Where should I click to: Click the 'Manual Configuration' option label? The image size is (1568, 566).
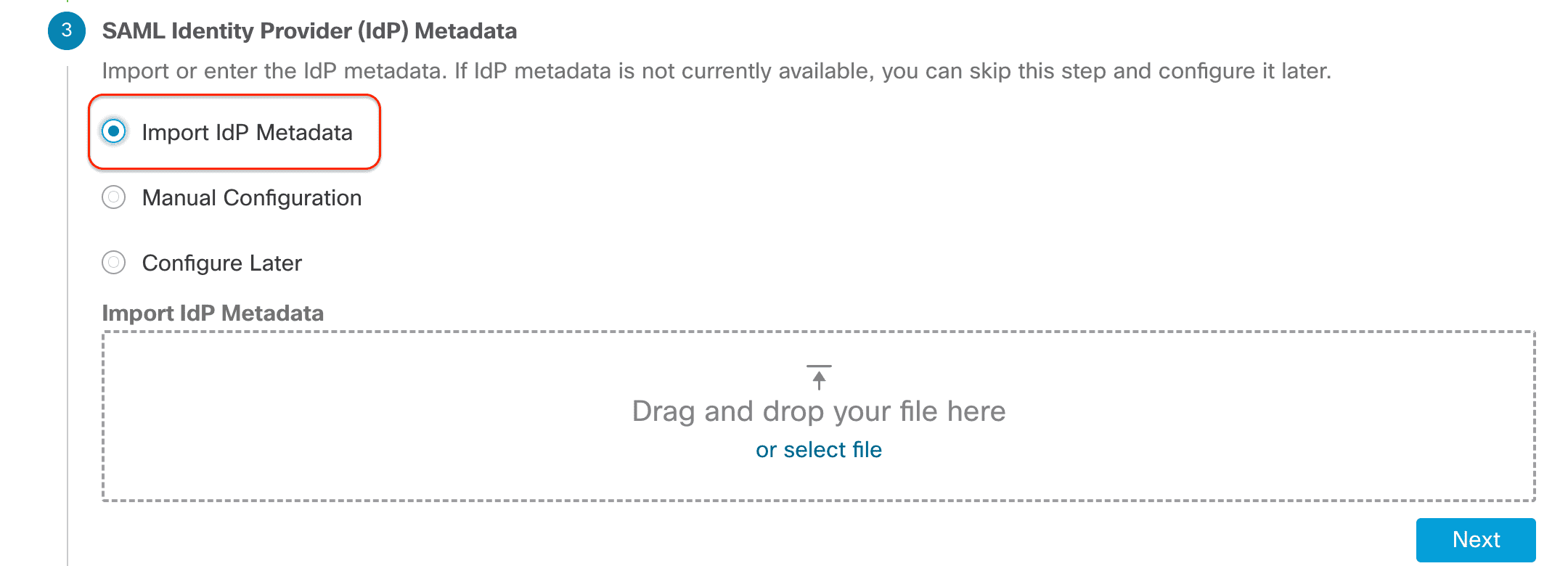coord(252,198)
